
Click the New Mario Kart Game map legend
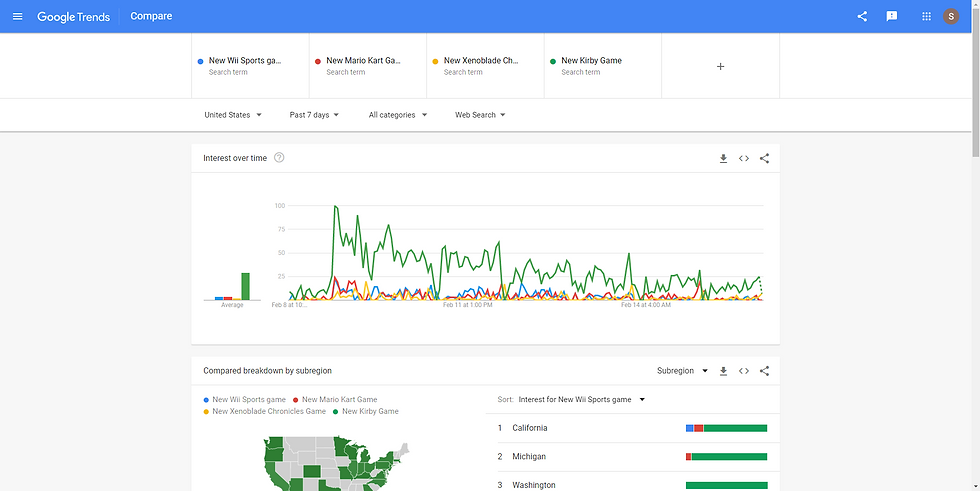335,400
